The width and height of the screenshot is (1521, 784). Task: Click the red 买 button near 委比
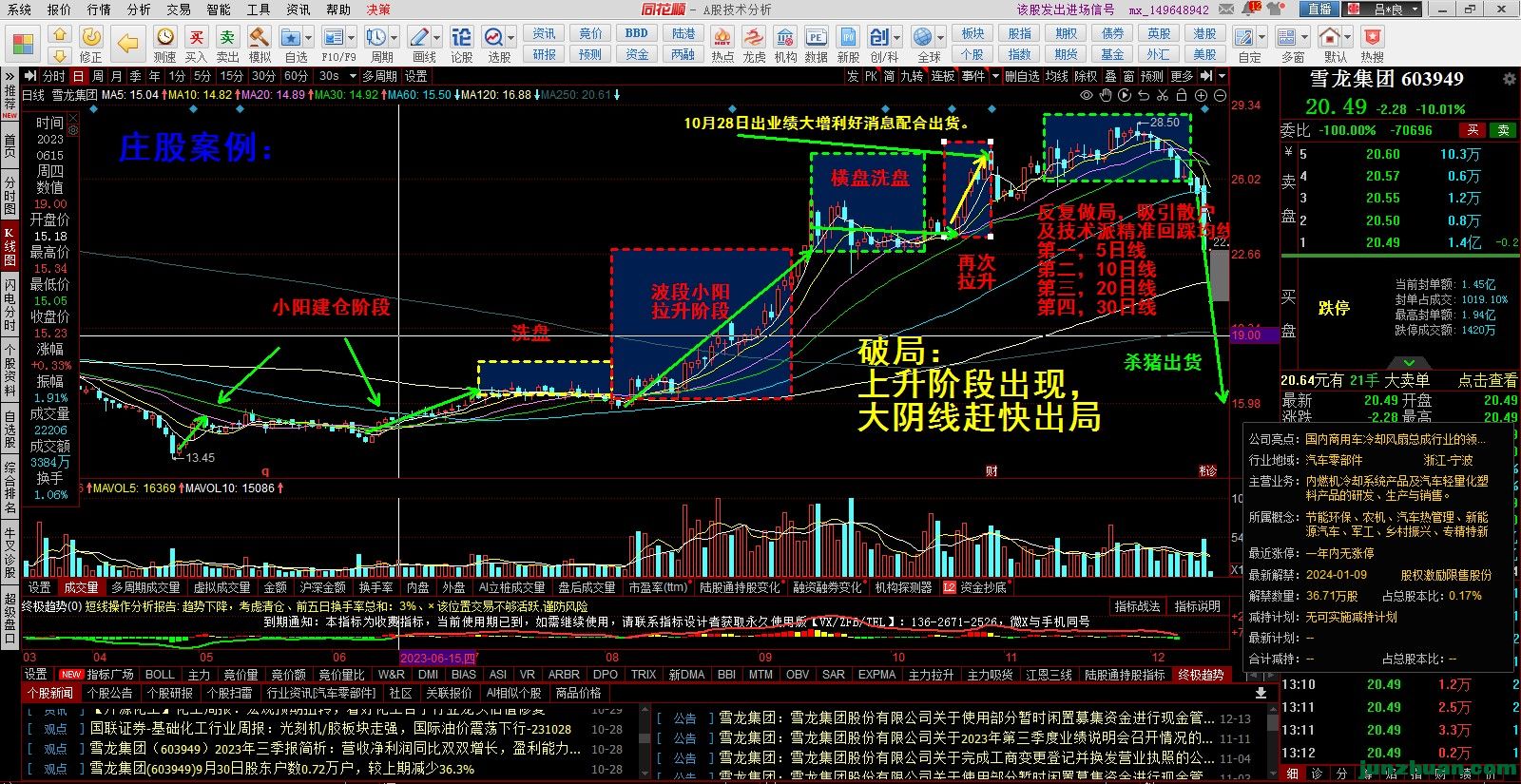tap(1473, 130)
